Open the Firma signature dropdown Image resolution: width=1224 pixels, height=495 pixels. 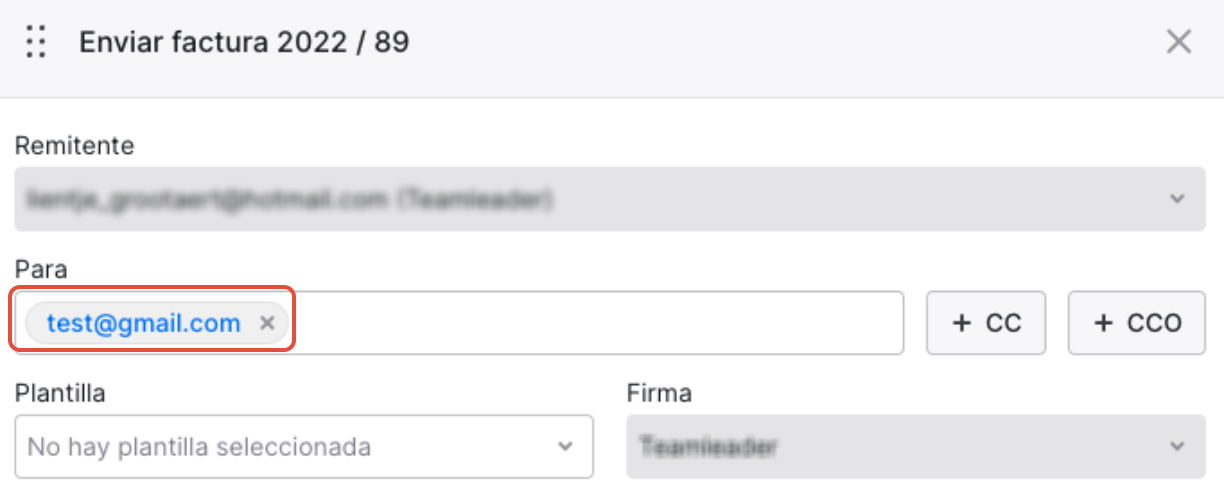point(916,446)
